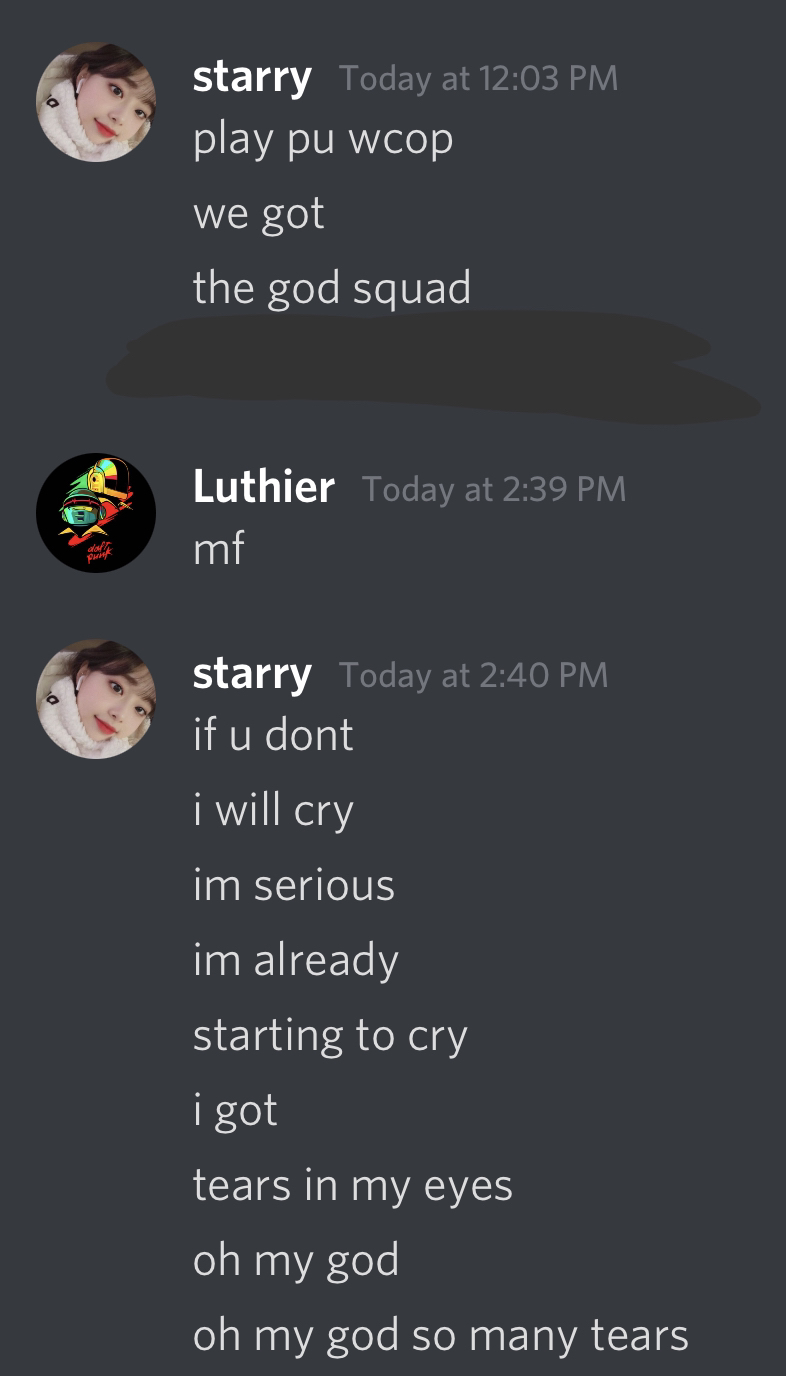This screenshot has height=1376, width=786.
Task: Select the message "im serious"
Action: click(294, 886)
